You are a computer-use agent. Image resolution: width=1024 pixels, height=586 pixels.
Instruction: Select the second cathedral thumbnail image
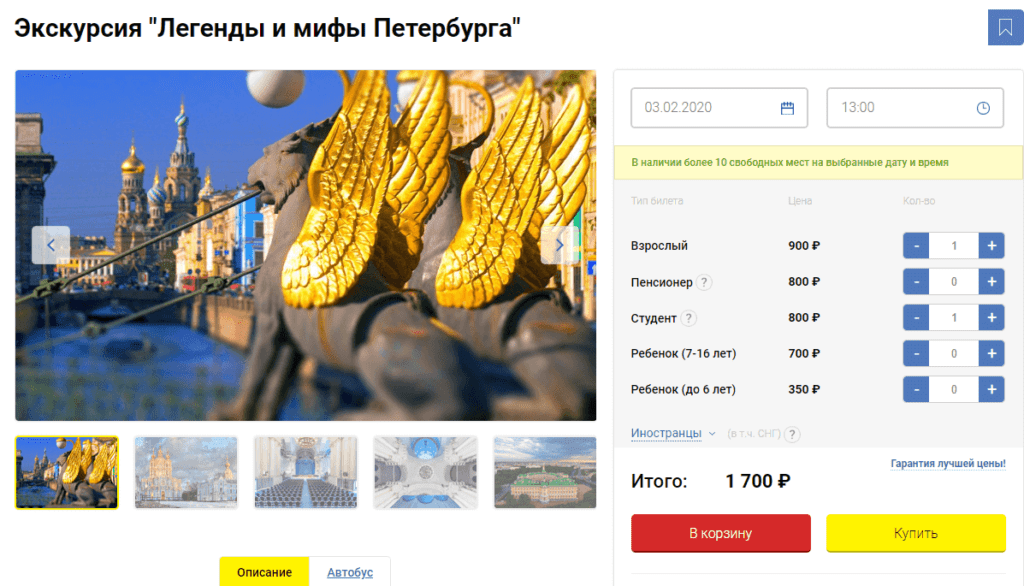(186, 472)
